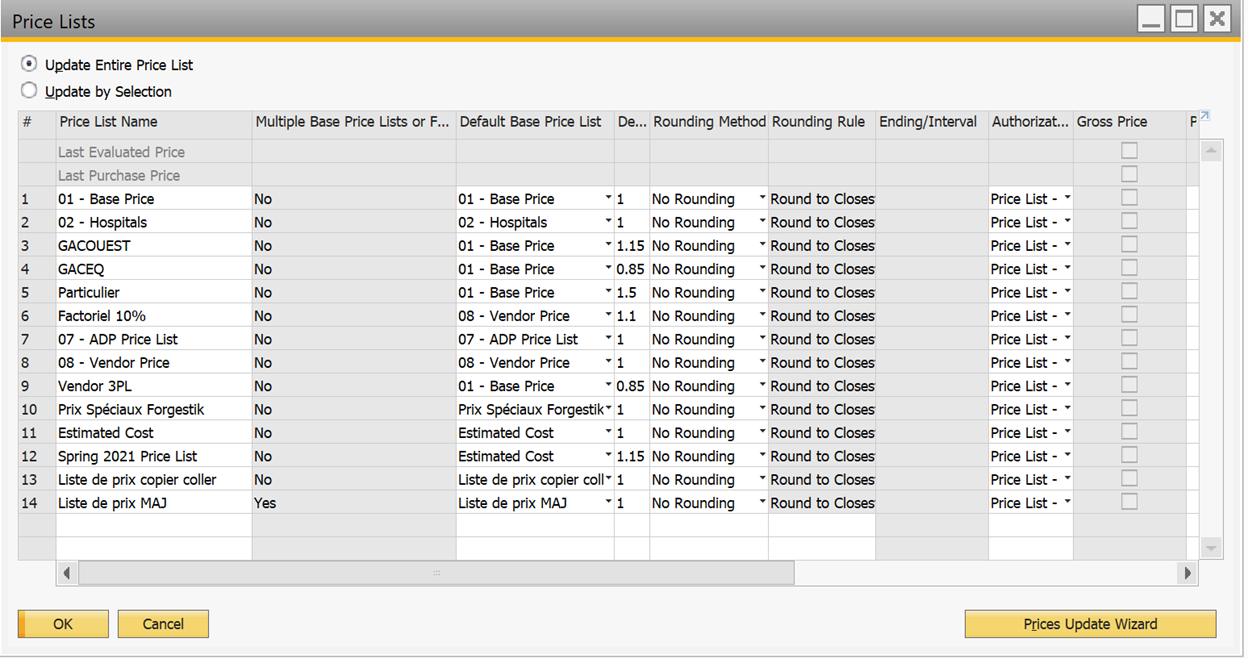1248x659 pixels.
Task: Choose the Update by Selection radio button
Action: 30,91
